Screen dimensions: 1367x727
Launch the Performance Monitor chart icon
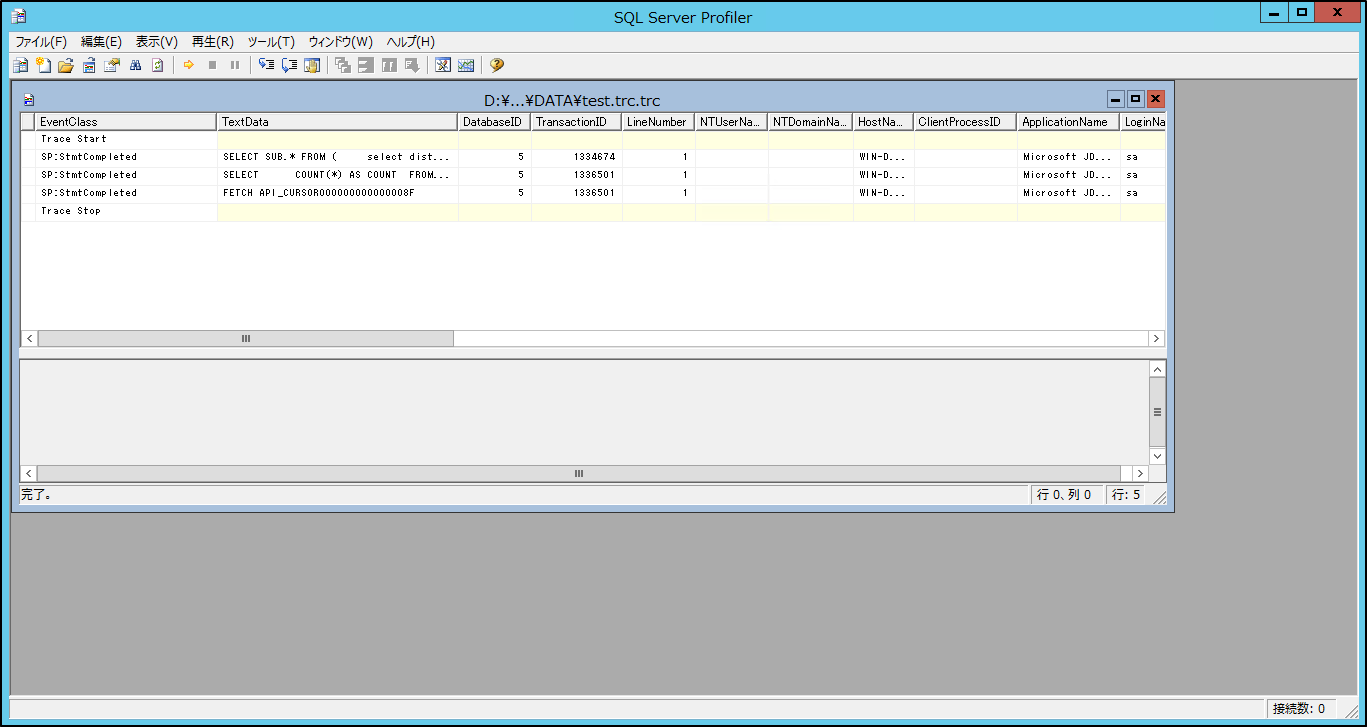[x=466, y=65]
